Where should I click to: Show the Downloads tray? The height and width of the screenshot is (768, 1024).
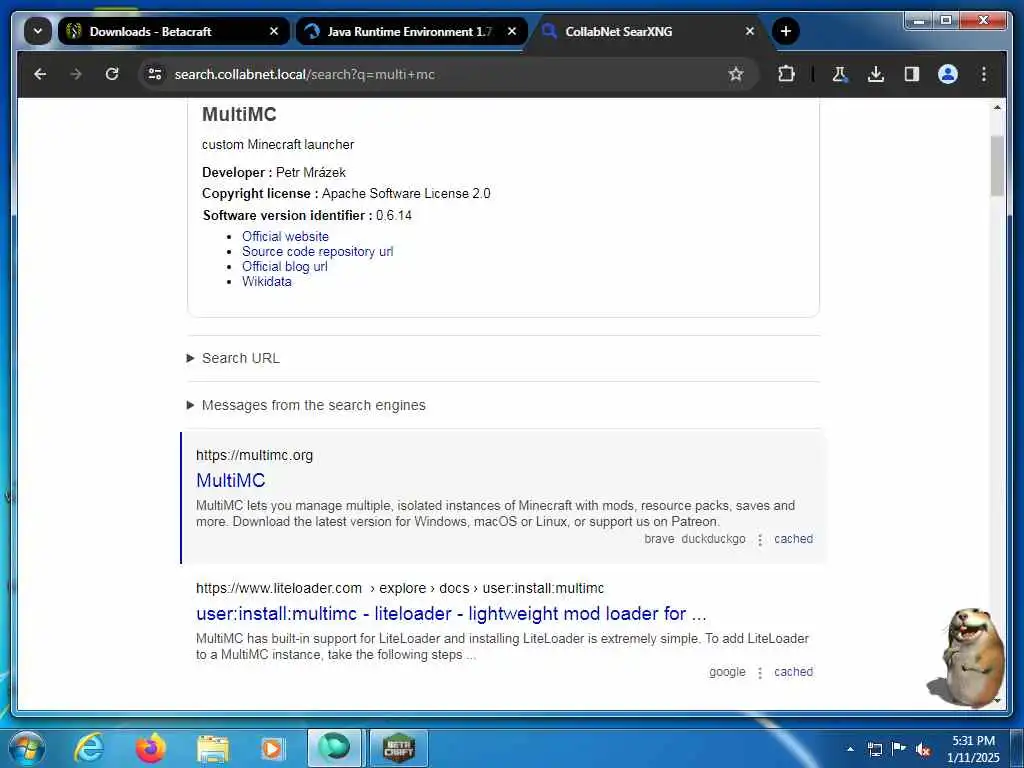click(876, 74)
